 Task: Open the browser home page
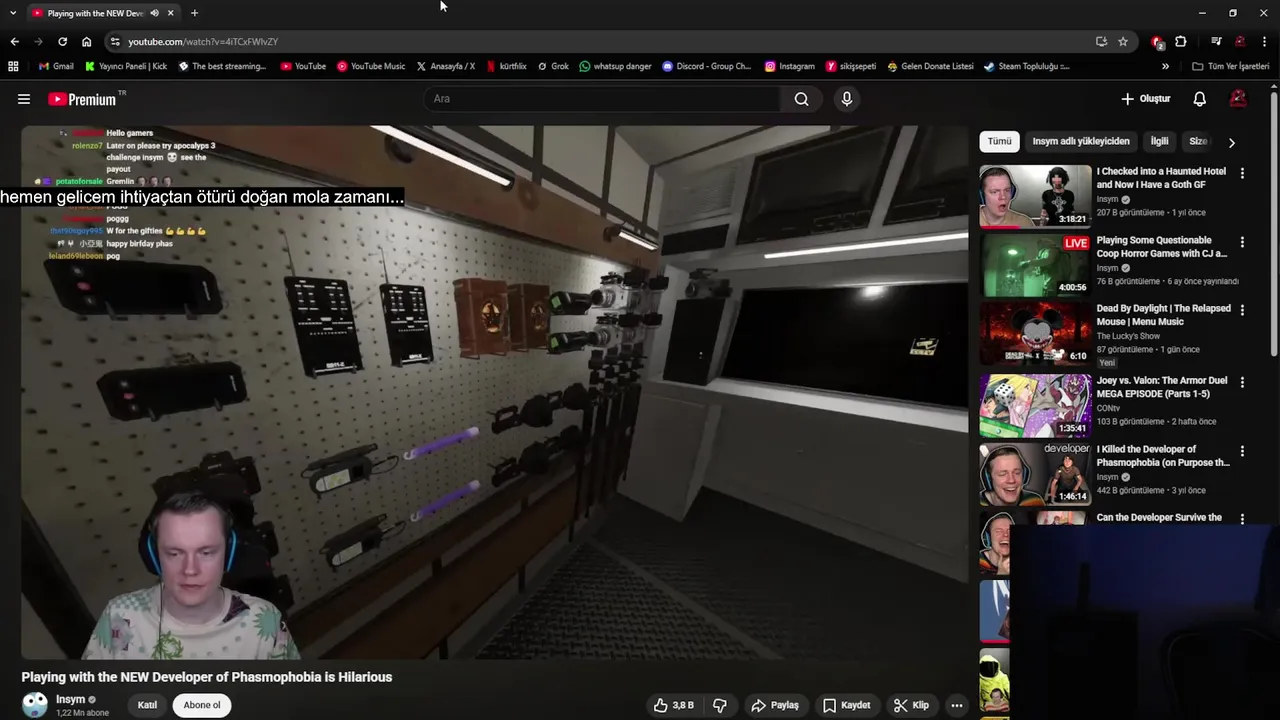87,41
